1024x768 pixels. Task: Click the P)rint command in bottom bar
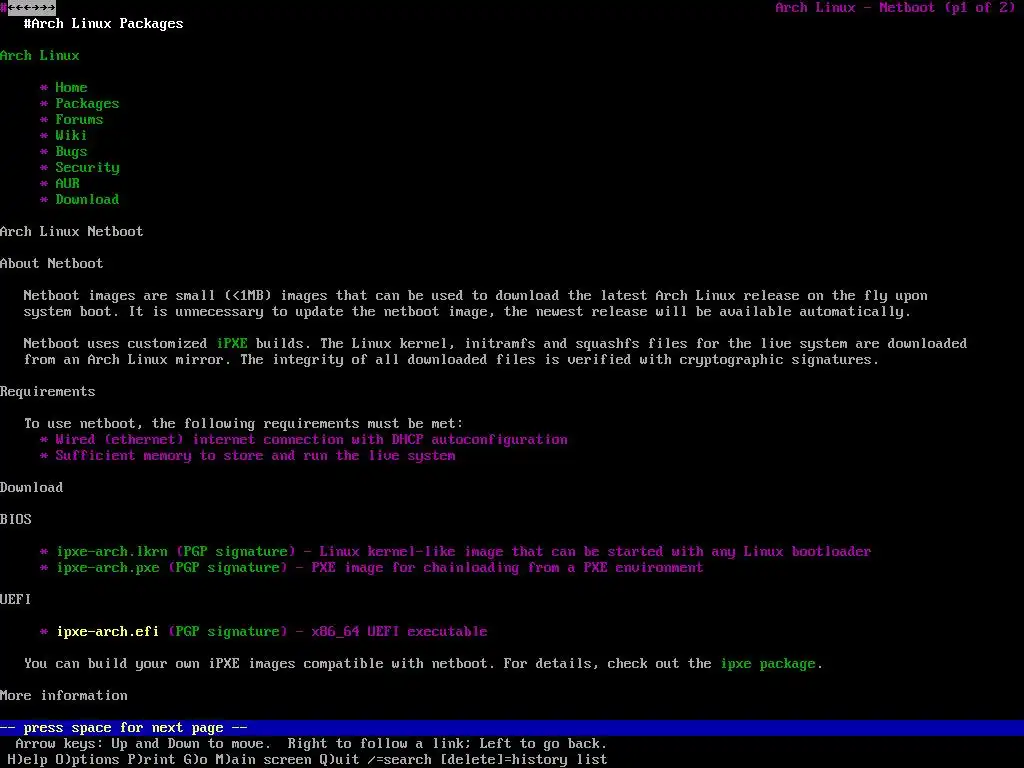152,760
